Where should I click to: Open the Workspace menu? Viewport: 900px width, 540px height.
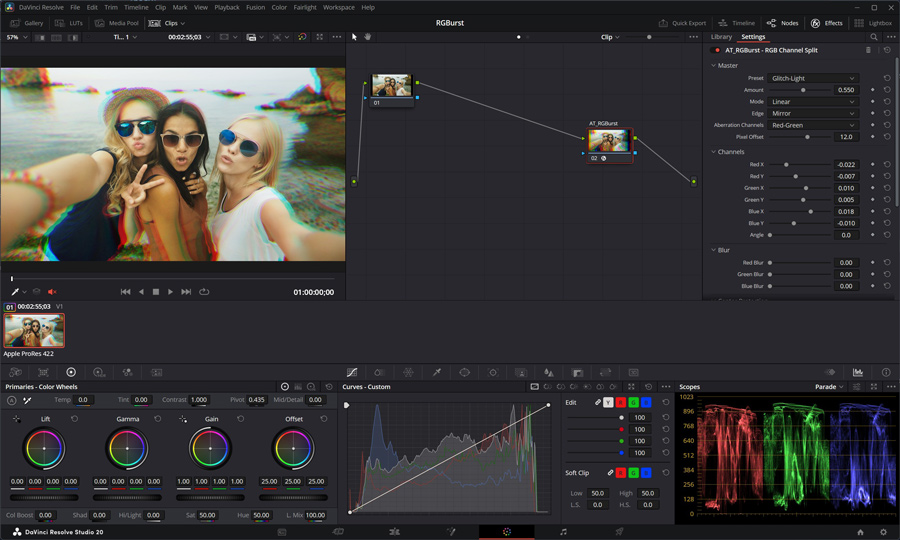click(339, 7)
